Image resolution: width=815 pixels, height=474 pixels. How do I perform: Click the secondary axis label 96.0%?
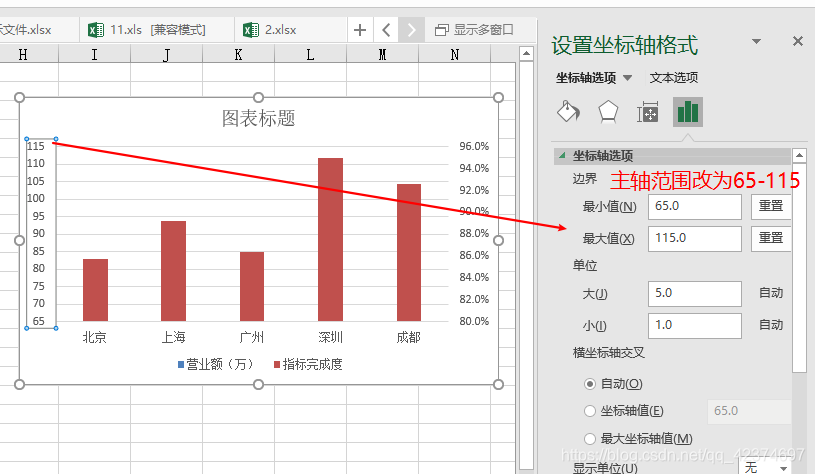474,147
